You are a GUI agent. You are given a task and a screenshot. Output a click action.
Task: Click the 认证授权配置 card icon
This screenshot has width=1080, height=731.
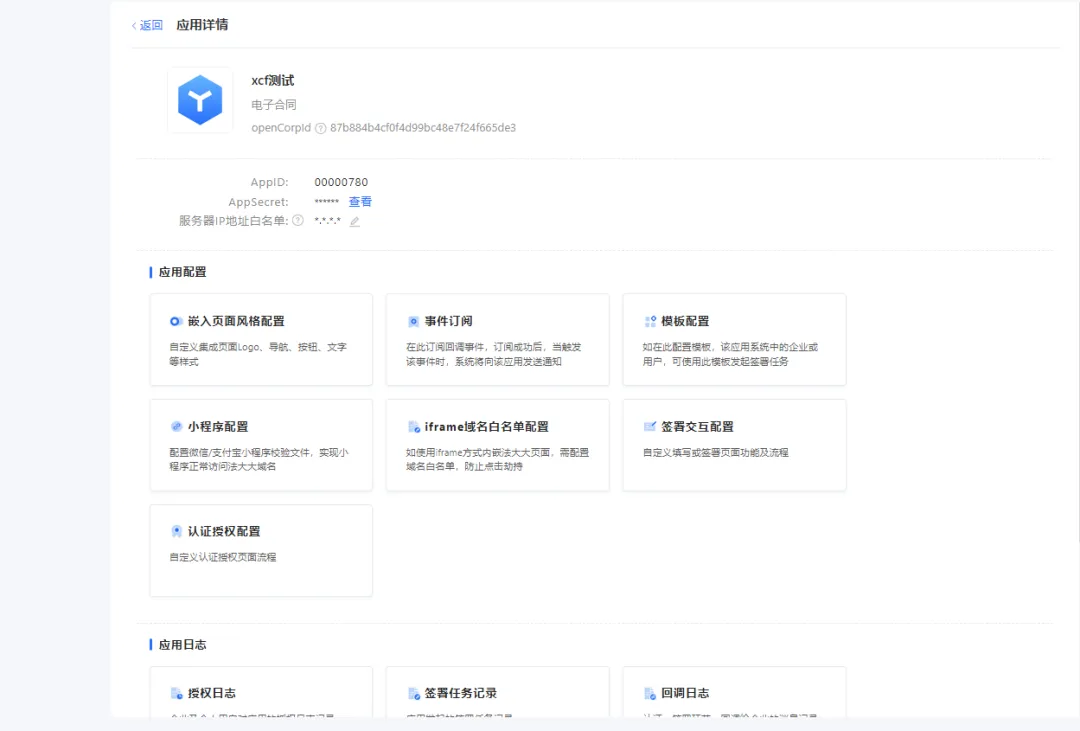pos(176,531)
